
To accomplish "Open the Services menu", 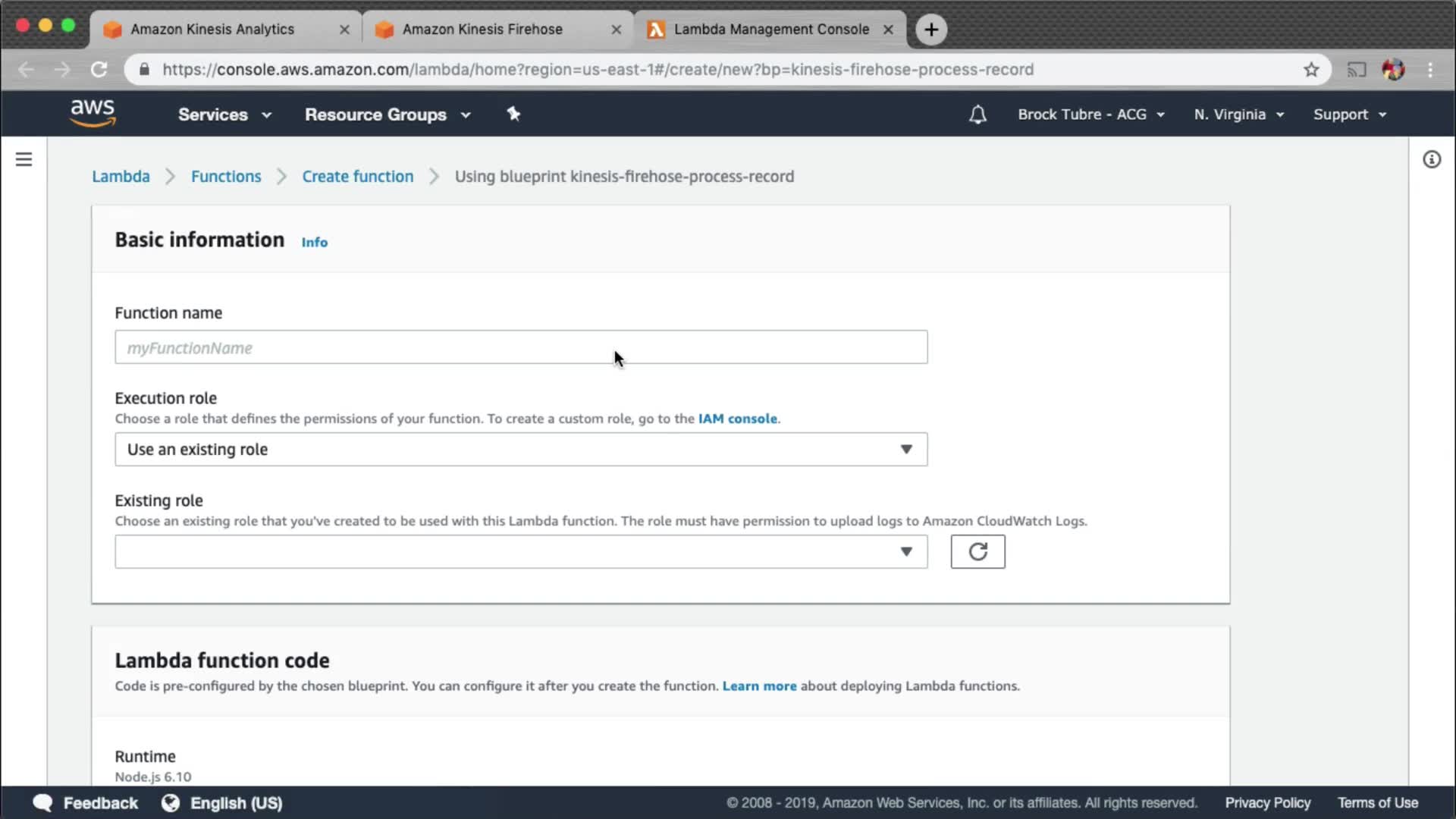I will pyautogui.click(x=224, y=115).
